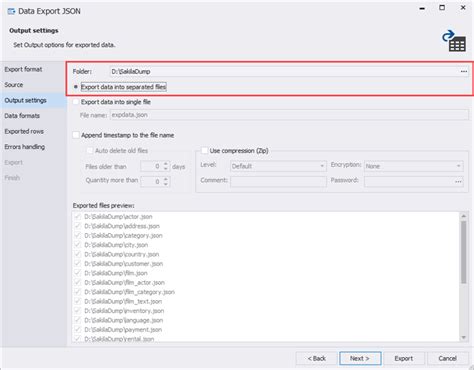The height and width of the screenshot is (370, 474).
Task: Toggle Auto delete old files checkbox
Action: click(x=90, y=151)
